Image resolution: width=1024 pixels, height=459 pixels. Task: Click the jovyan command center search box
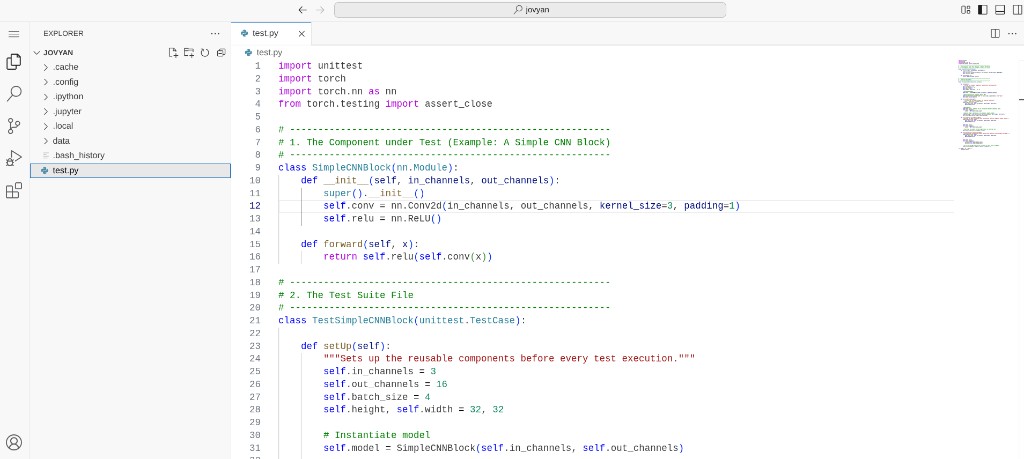530,10
